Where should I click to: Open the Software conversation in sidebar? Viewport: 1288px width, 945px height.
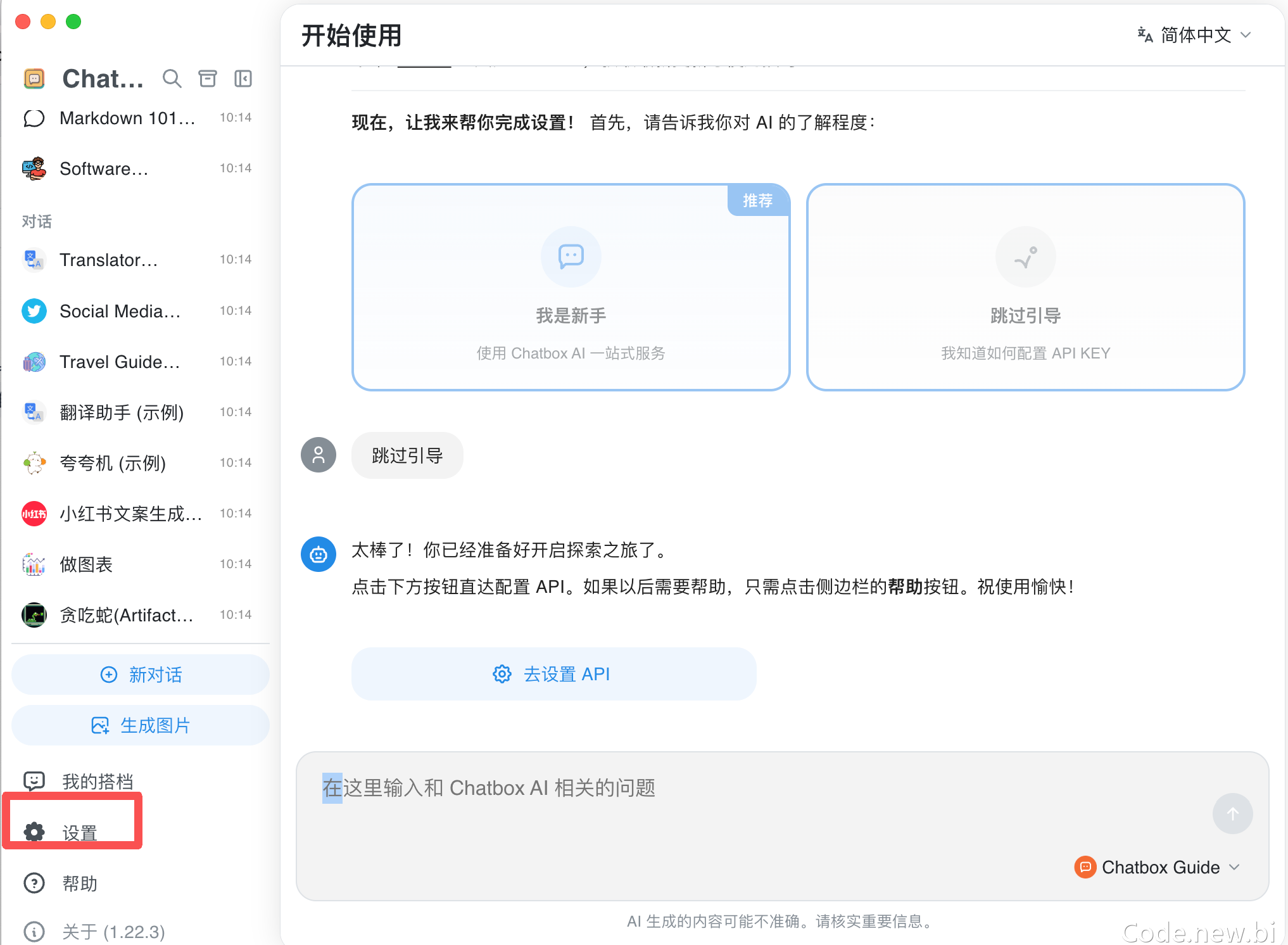pyautogui.click(x=141, y=169)
